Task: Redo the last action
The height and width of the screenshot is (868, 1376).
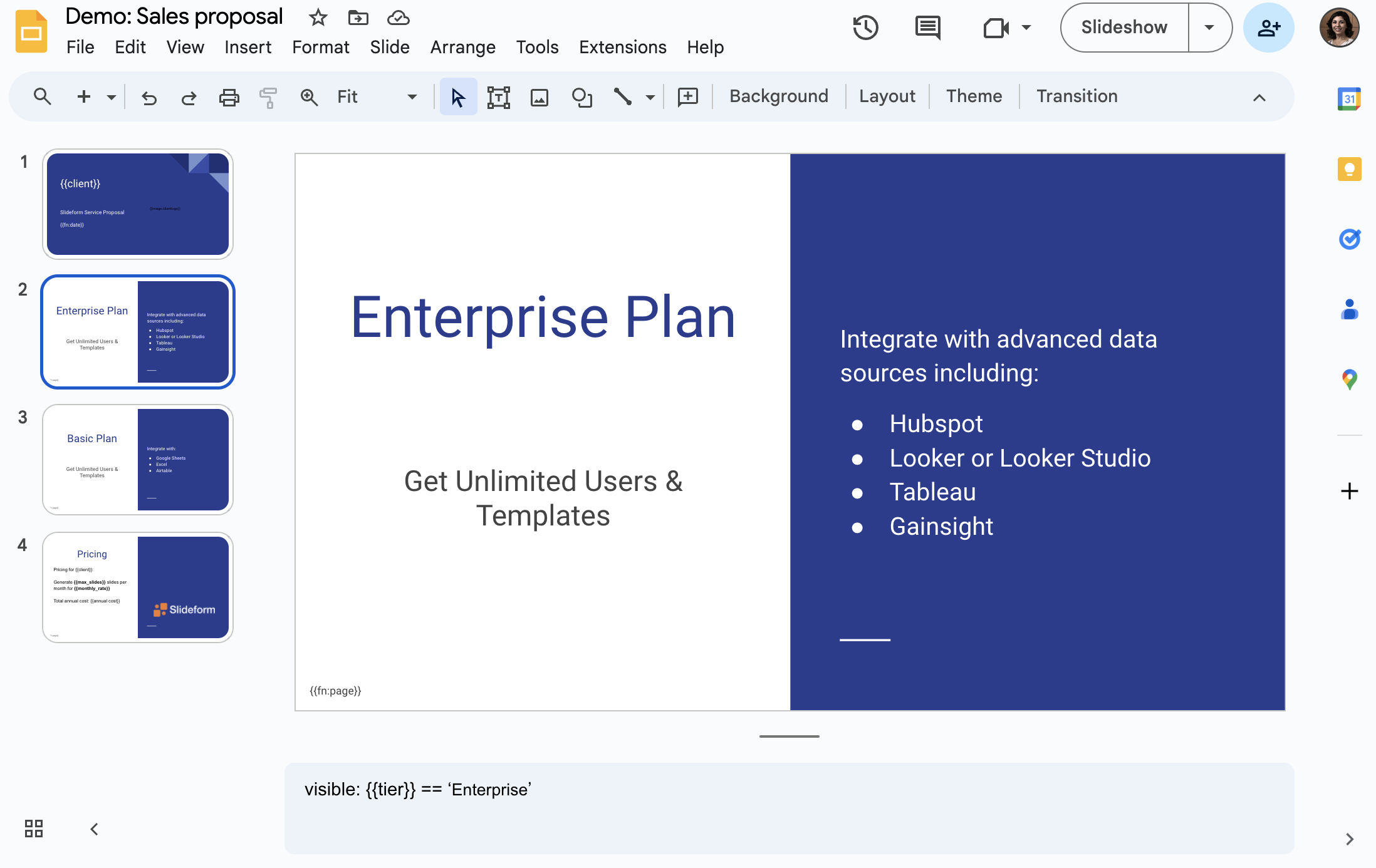Action: click(189, 97)
